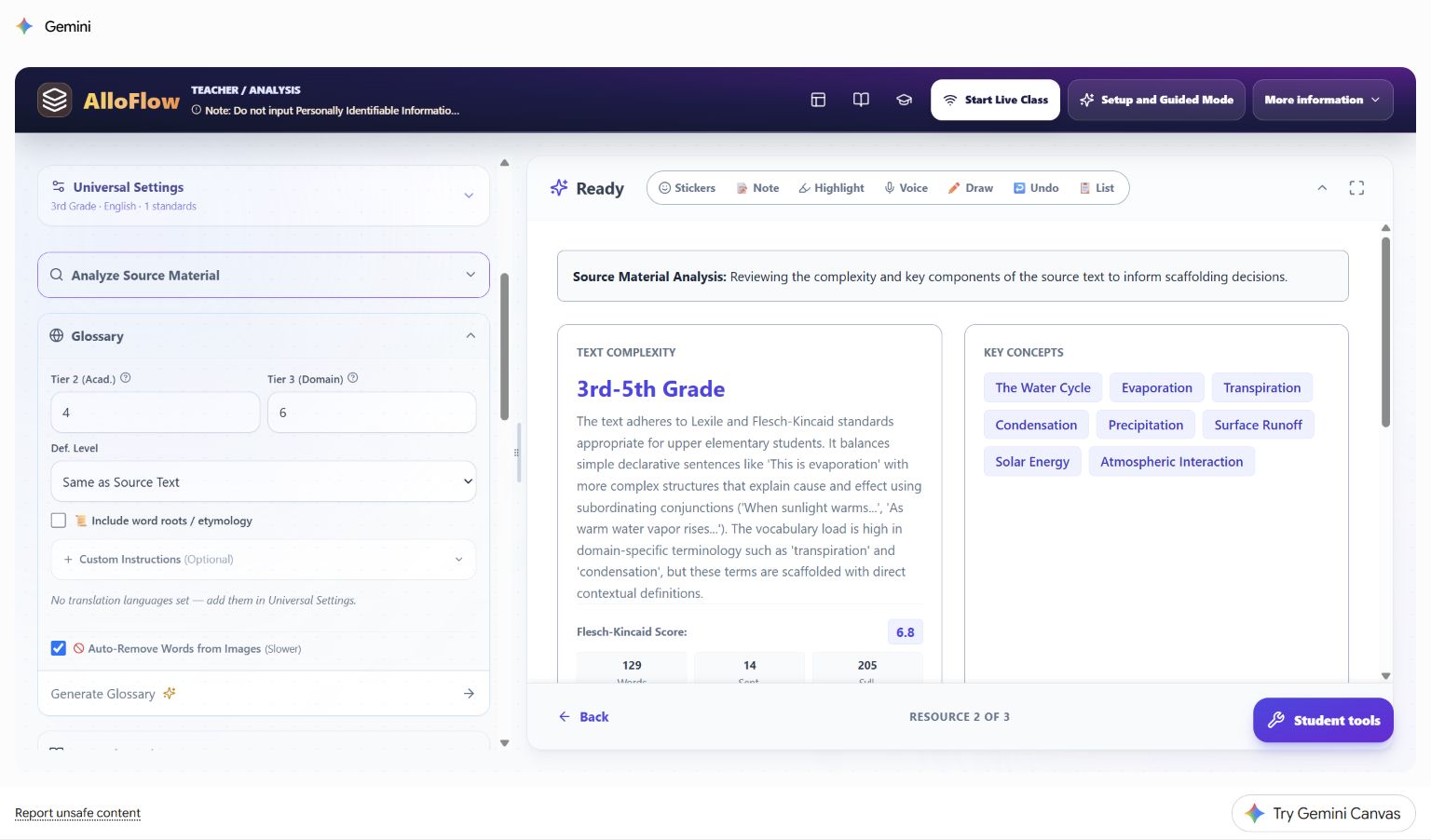The height and width of the screenshot is (840, 1431).
Task: Open the Stickers tool
Action: tap(688, 188)
